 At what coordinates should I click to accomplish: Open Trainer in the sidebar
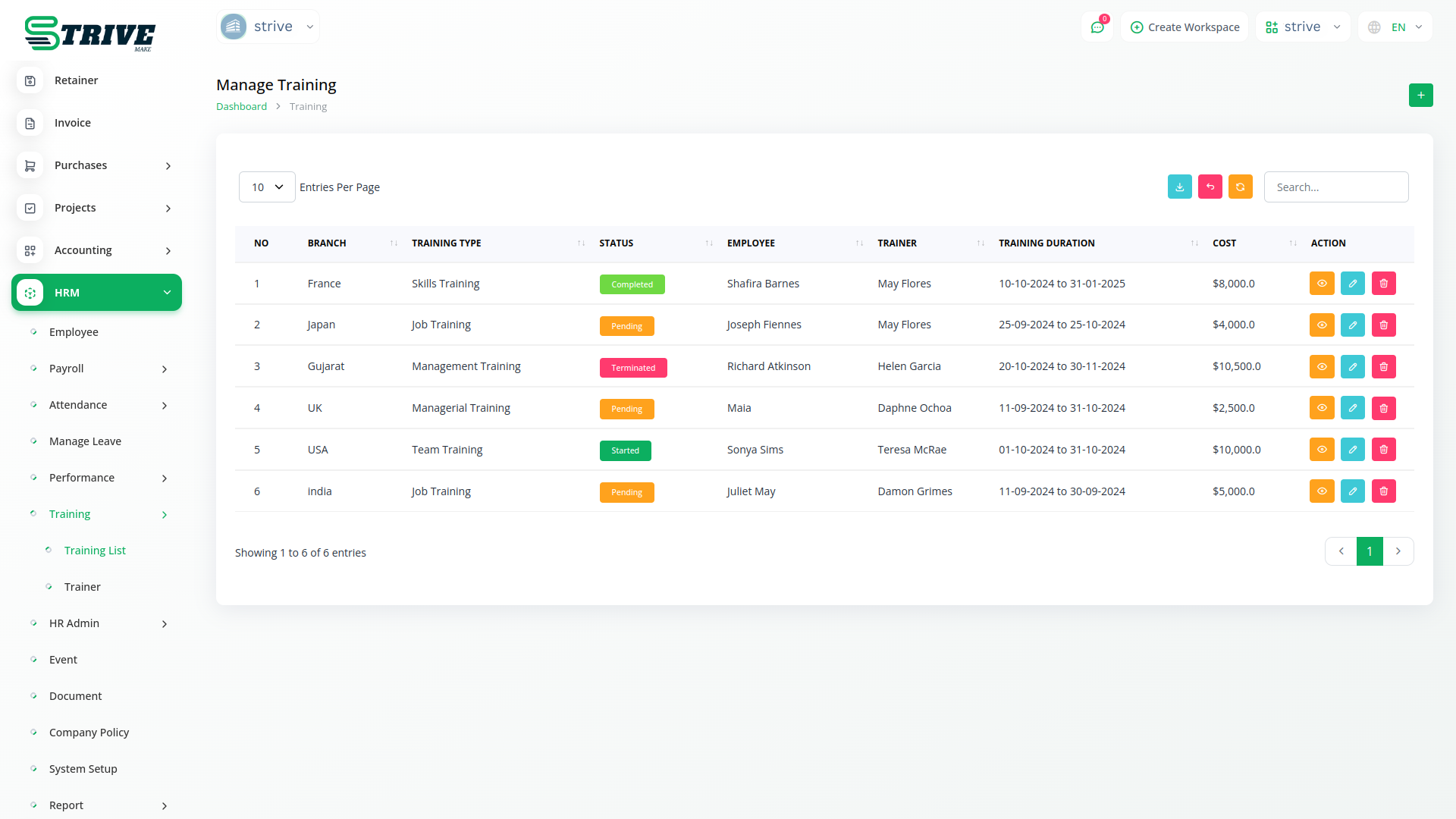point(82,587)
